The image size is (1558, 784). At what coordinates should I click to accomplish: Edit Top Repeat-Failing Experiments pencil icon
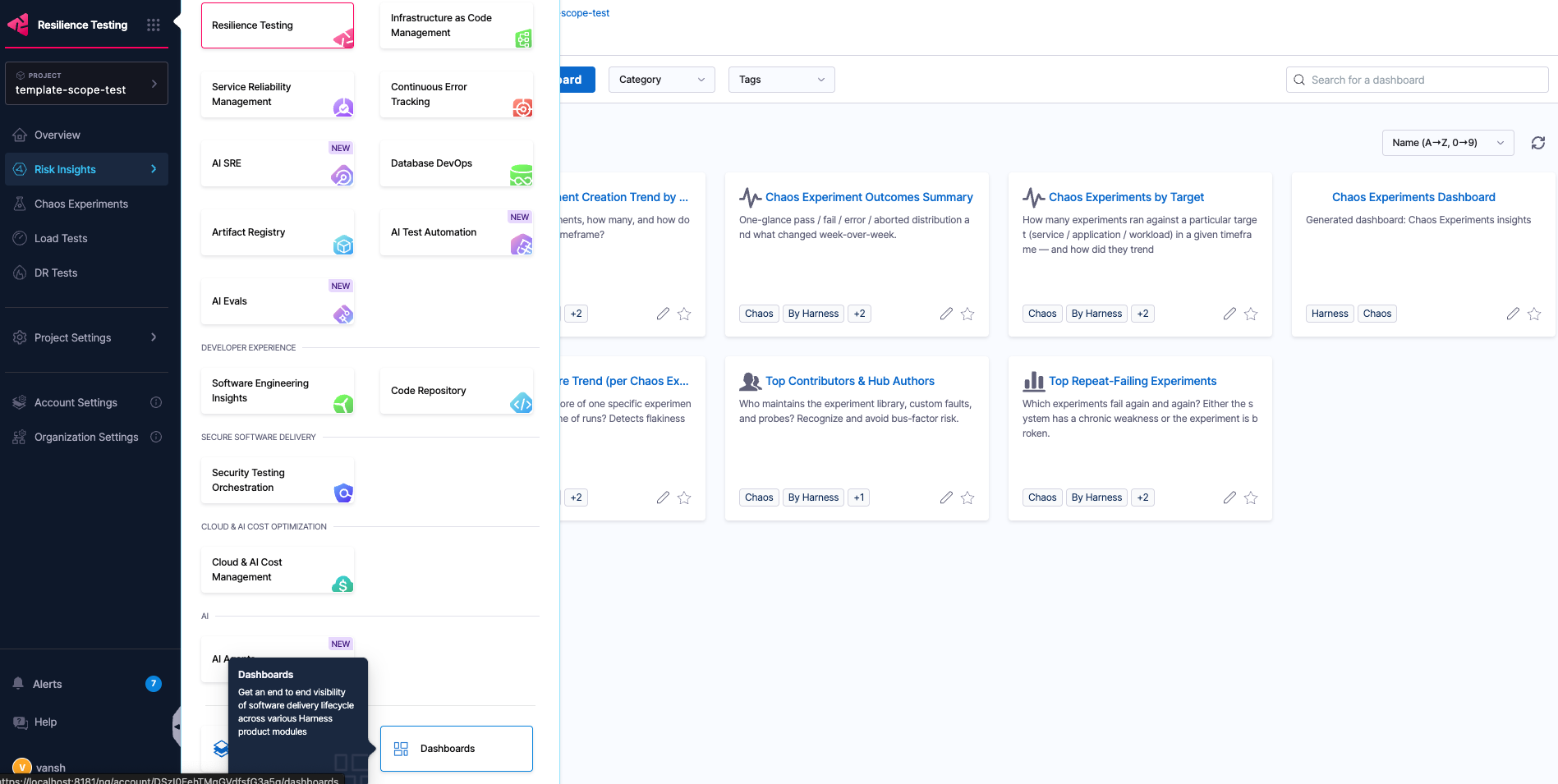[1229, 497]
